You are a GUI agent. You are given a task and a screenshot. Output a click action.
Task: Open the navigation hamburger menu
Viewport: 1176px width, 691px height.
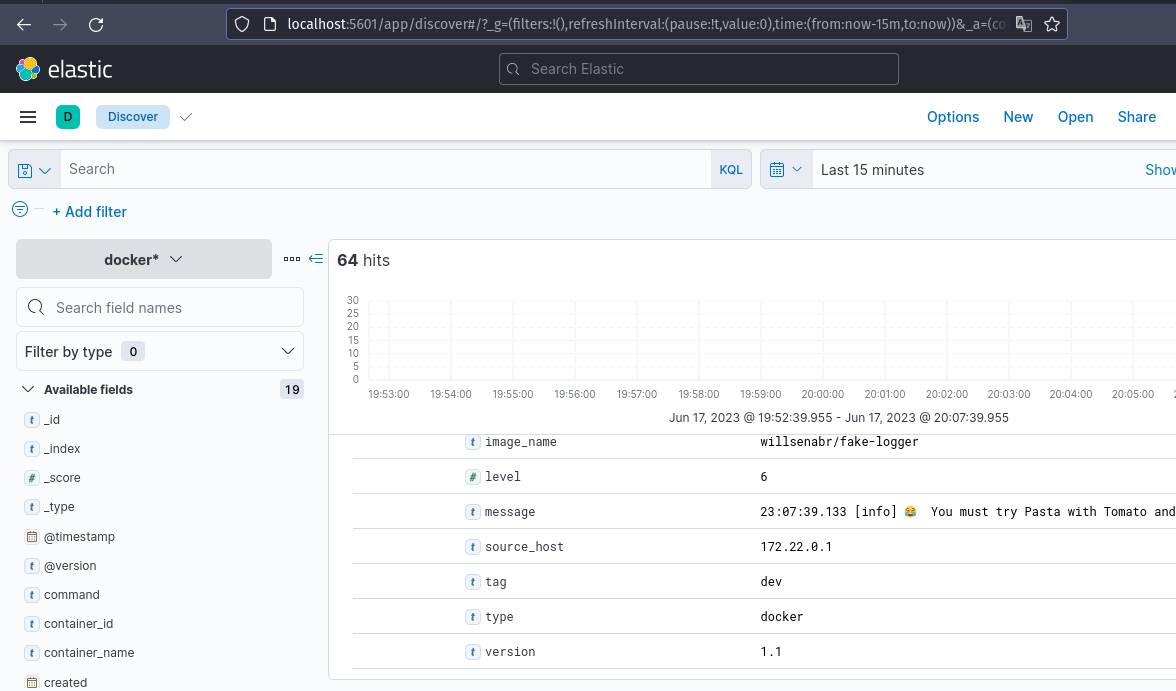tap(28, 116)
